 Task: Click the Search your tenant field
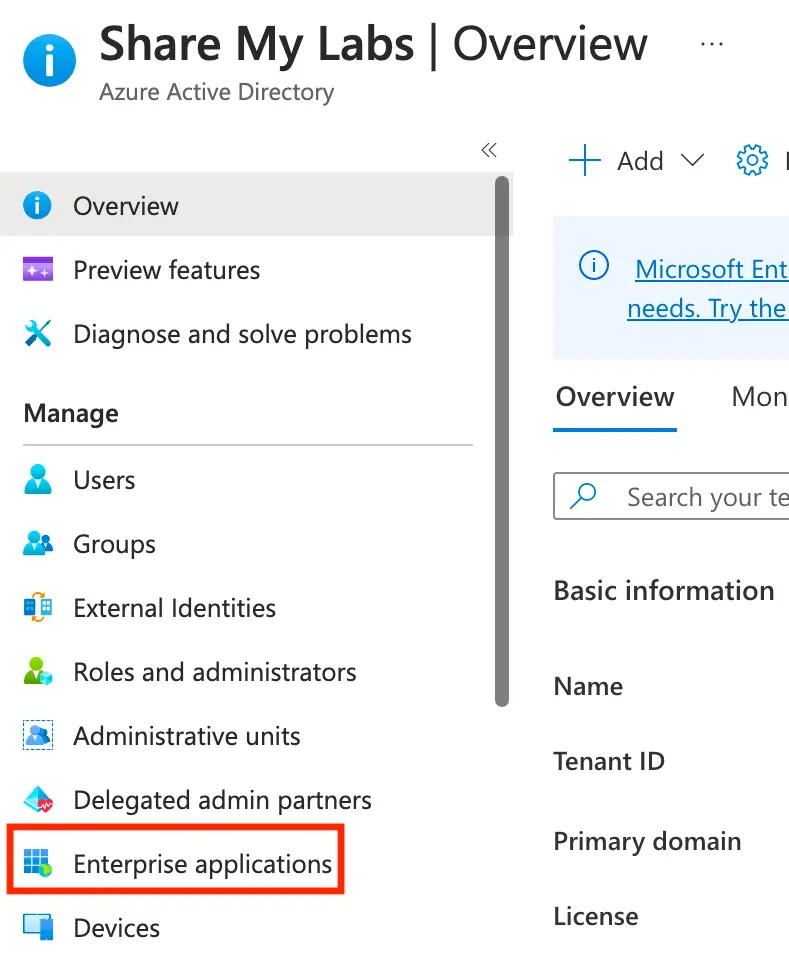point(700,497)
